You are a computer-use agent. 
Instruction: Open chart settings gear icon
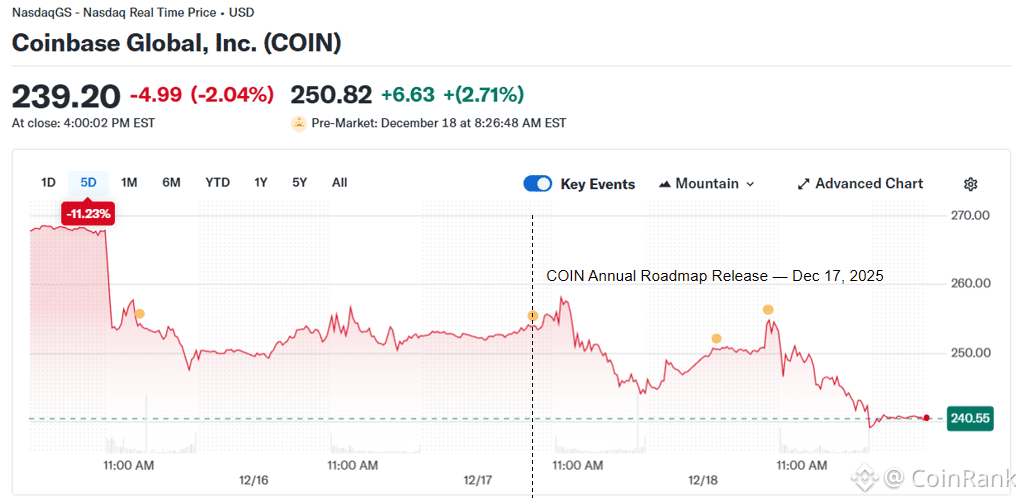[970, 184]
